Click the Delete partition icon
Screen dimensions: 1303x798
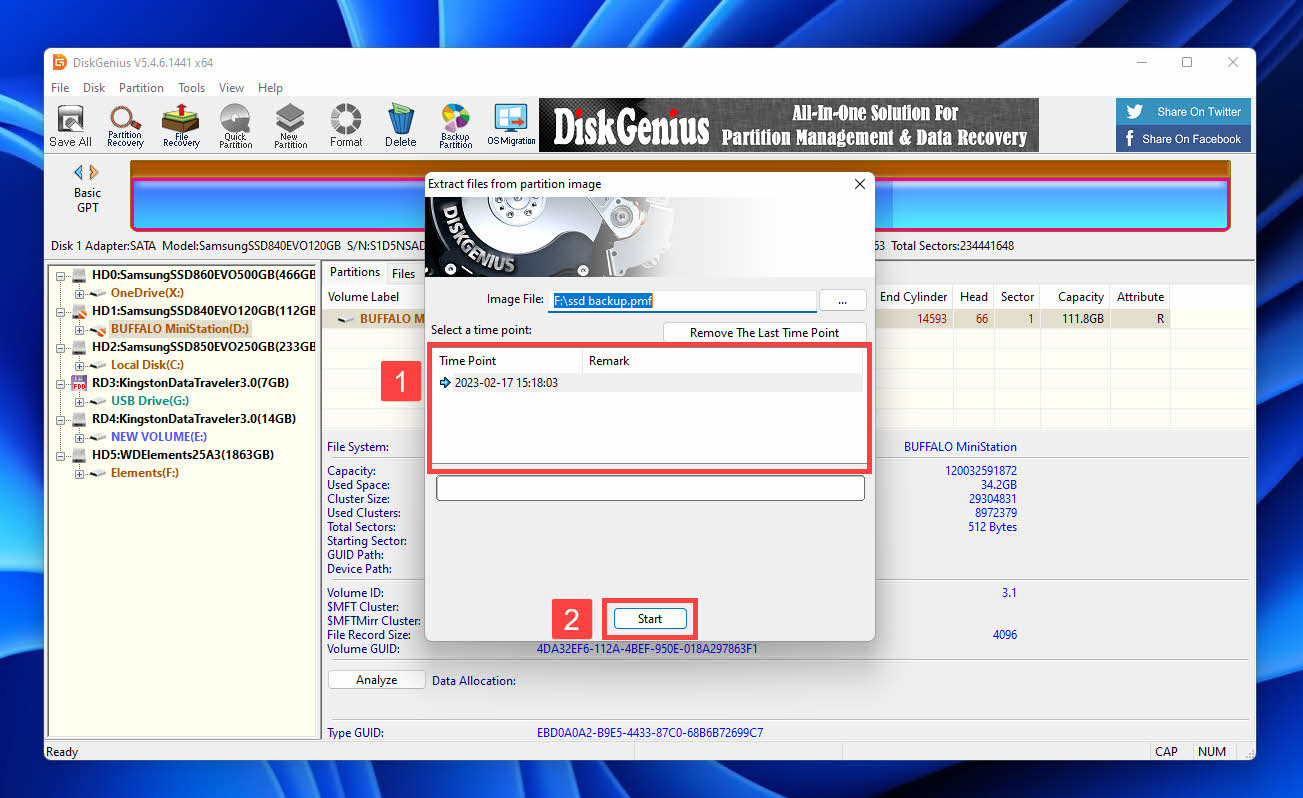[401, 126]
